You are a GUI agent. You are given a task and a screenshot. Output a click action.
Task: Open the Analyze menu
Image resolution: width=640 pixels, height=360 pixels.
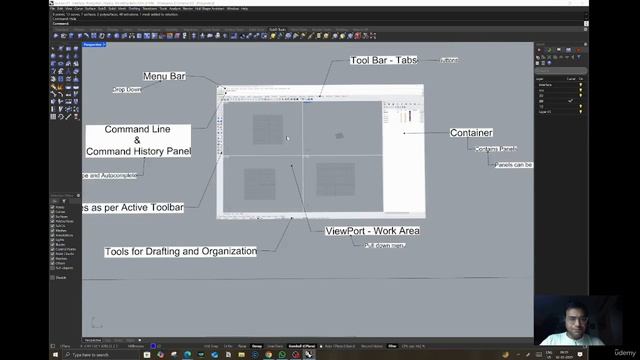point(175,9)
